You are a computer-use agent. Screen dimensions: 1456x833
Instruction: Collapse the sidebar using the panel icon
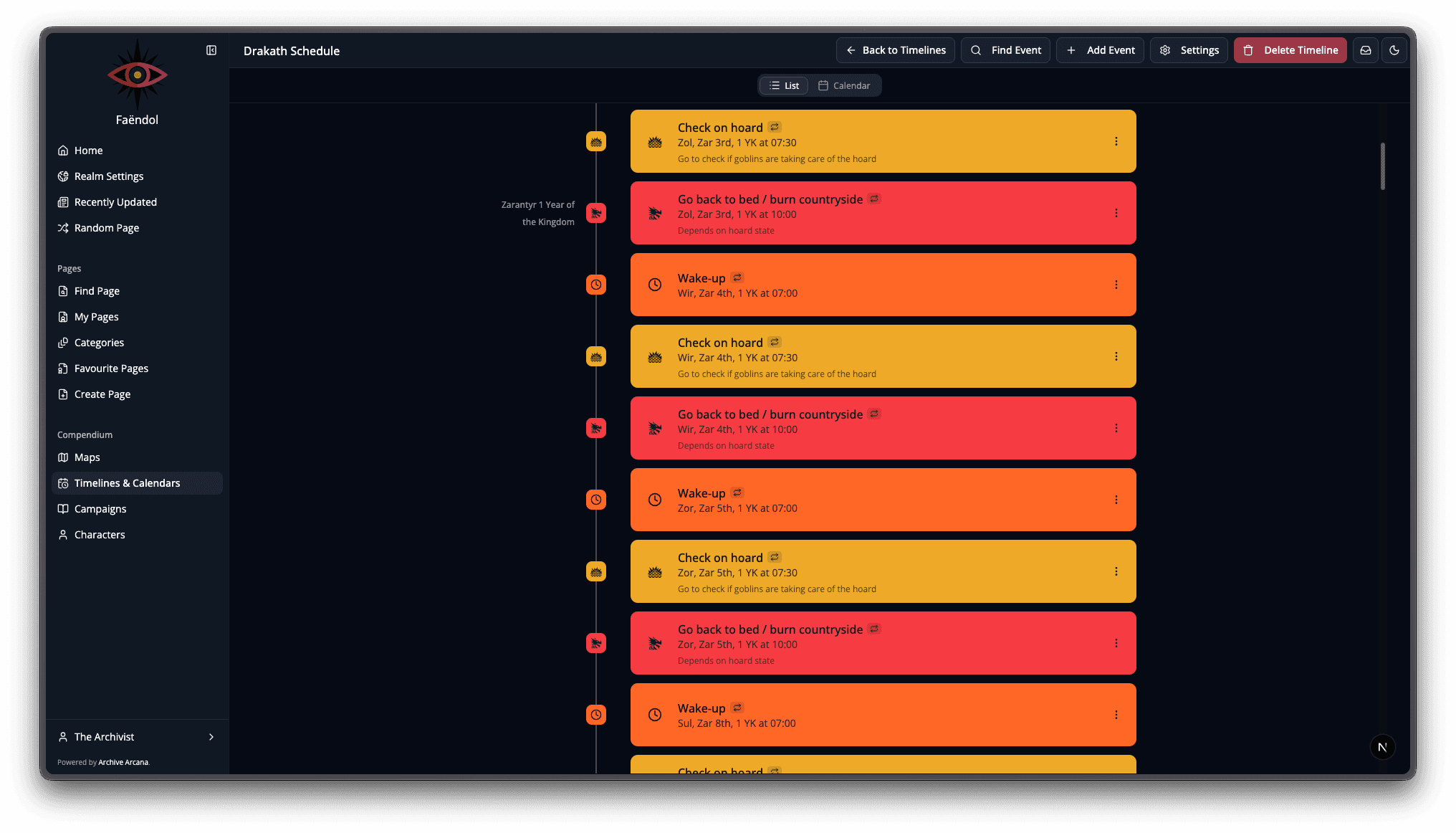click(x=211, y=50)
